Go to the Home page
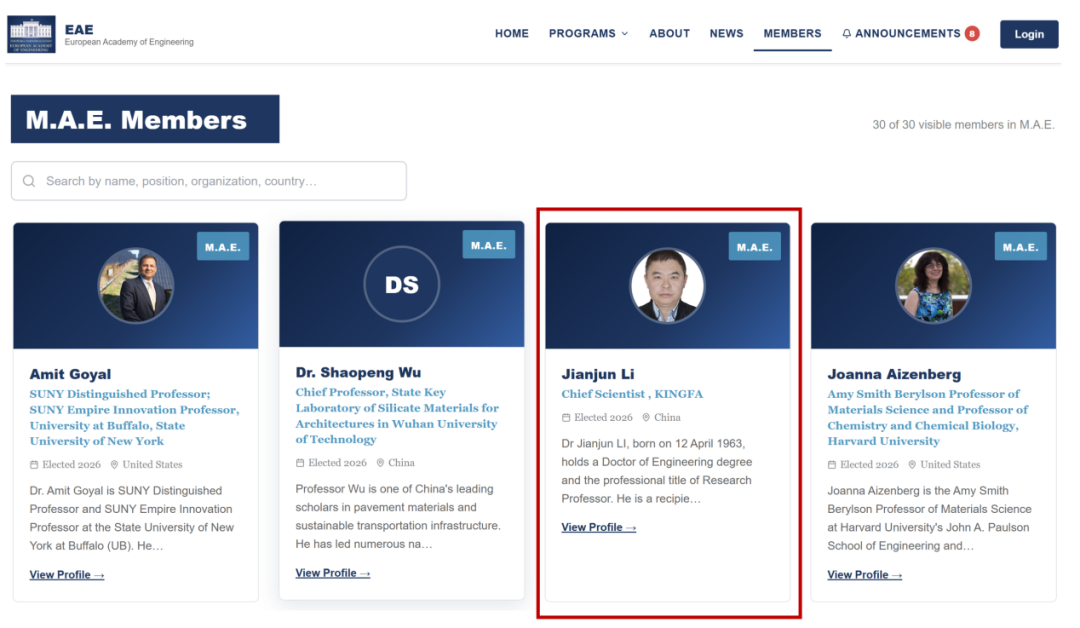 tap(512, 34)
